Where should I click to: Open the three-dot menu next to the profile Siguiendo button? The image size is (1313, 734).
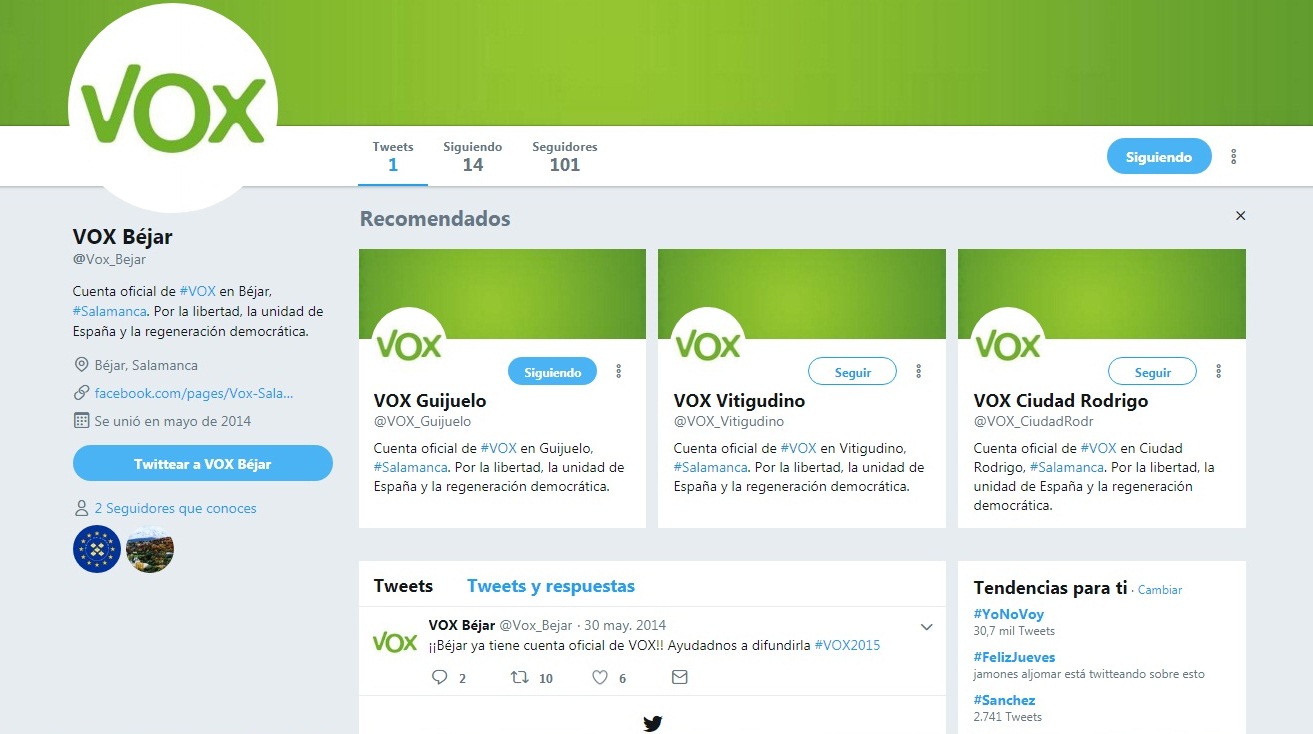1234,157
